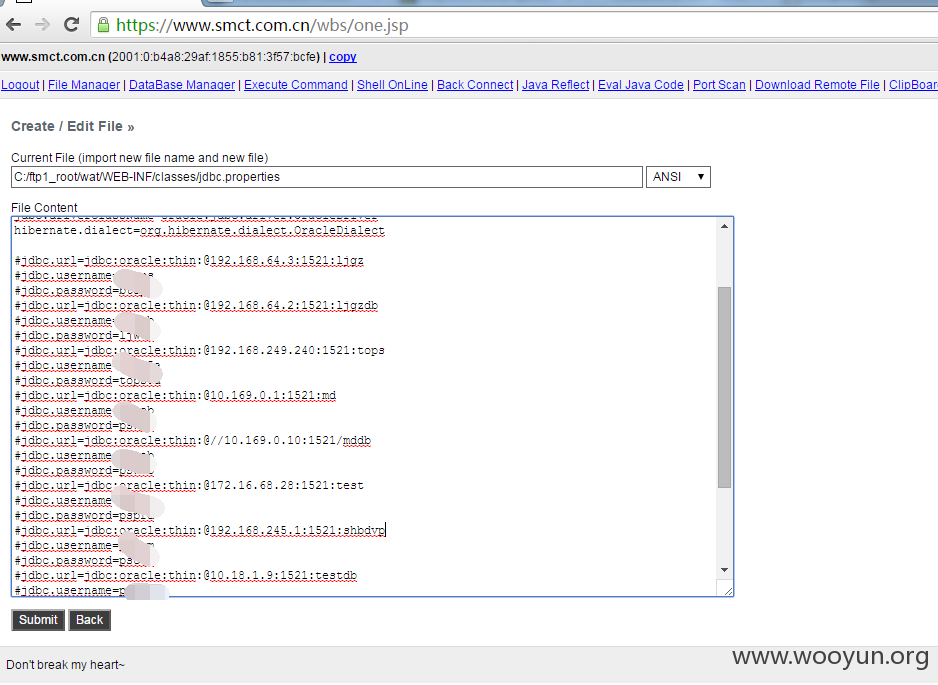The width and height of the screenshot is (938, 685).
Task: Open the Back Connect page
Action: click(x=475, y=85)
